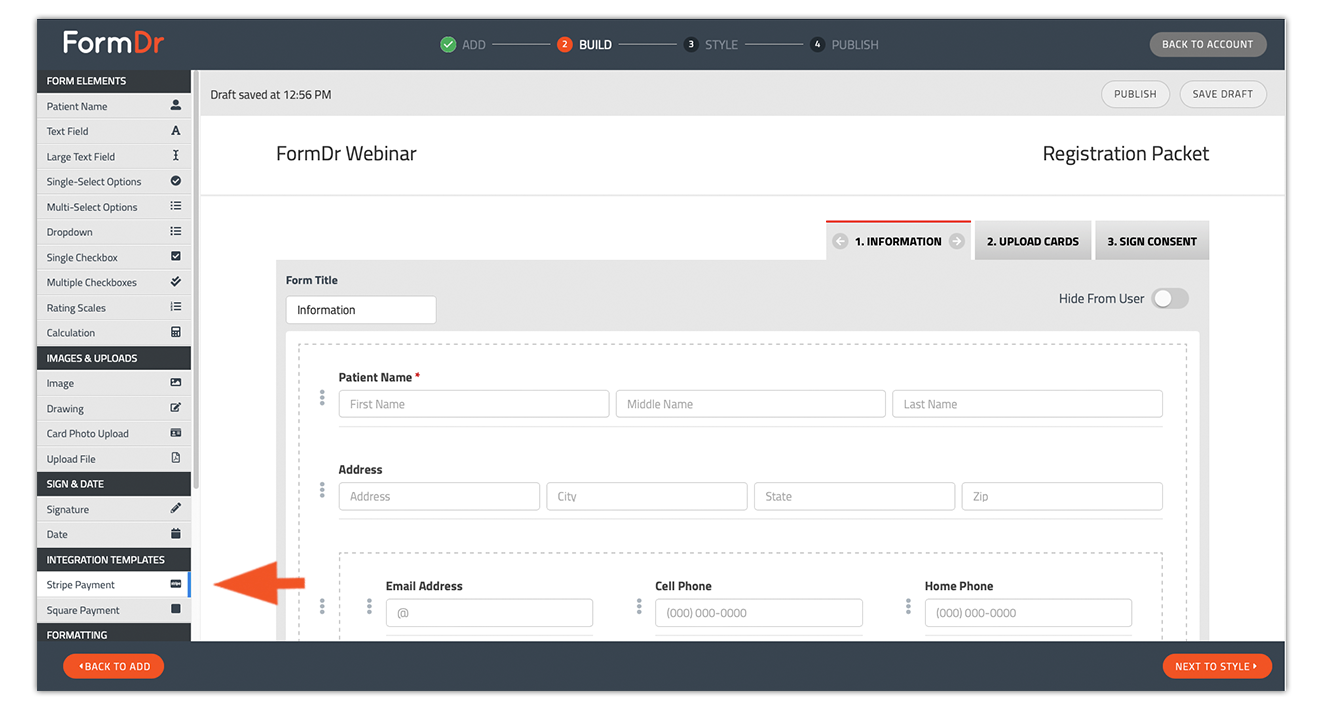Click the Next to Style button

pyautogui.click(x=1216, y=666)
